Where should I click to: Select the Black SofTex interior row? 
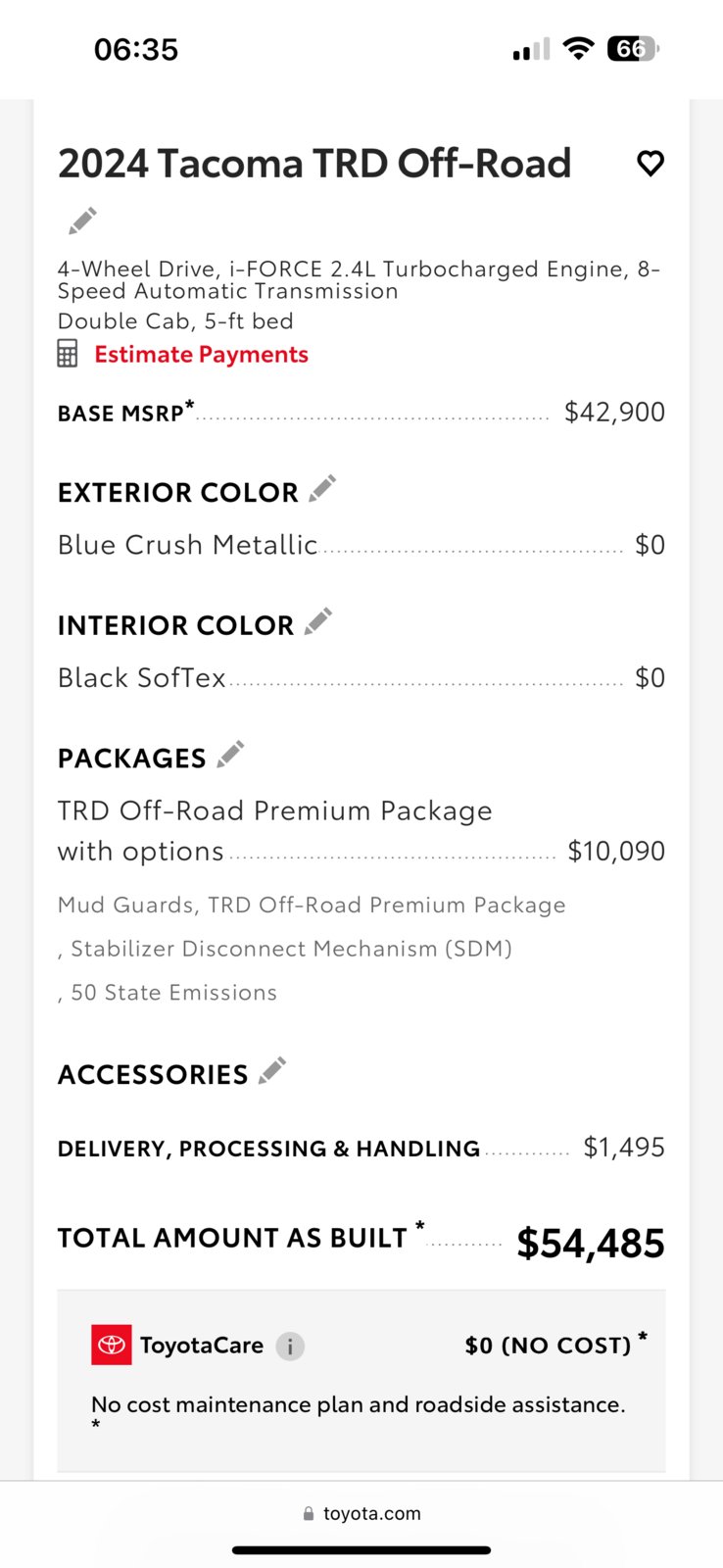coord(361,678)
